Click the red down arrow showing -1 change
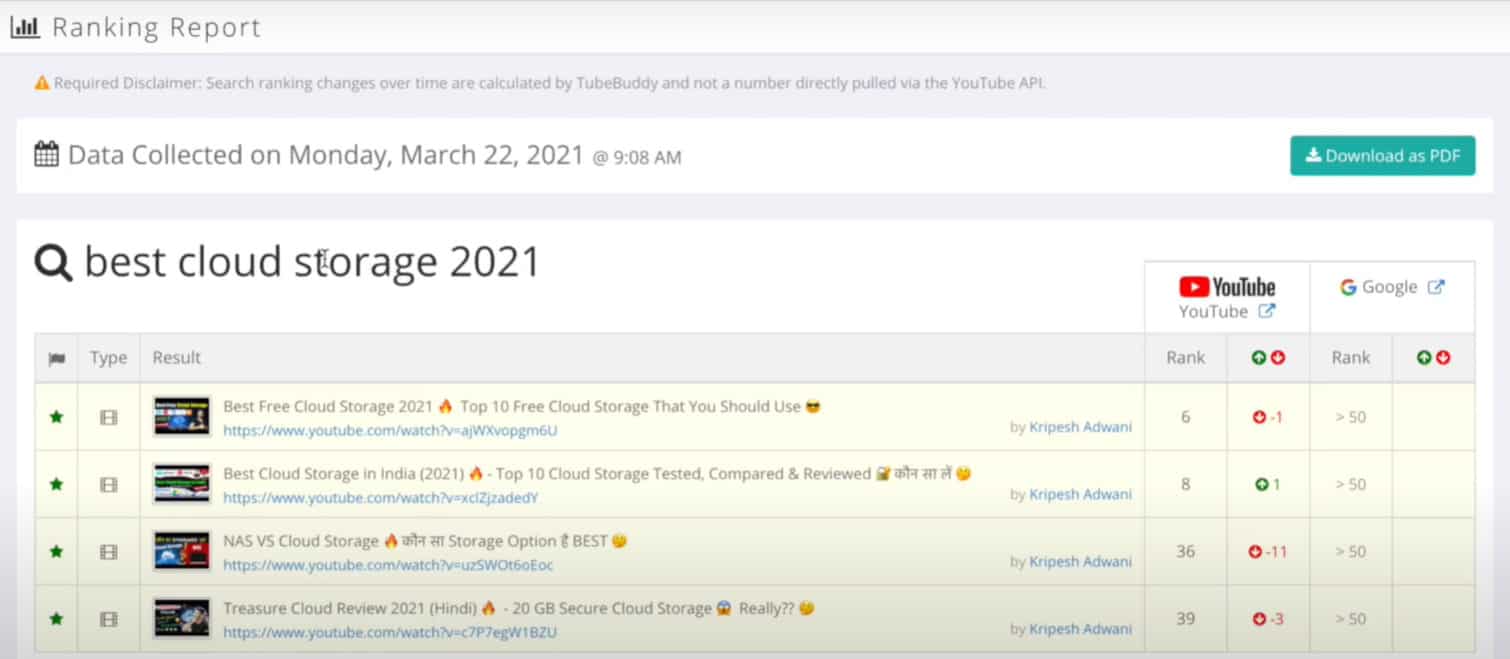Screen dimensions: 1510x659 tap(1259, 417)
